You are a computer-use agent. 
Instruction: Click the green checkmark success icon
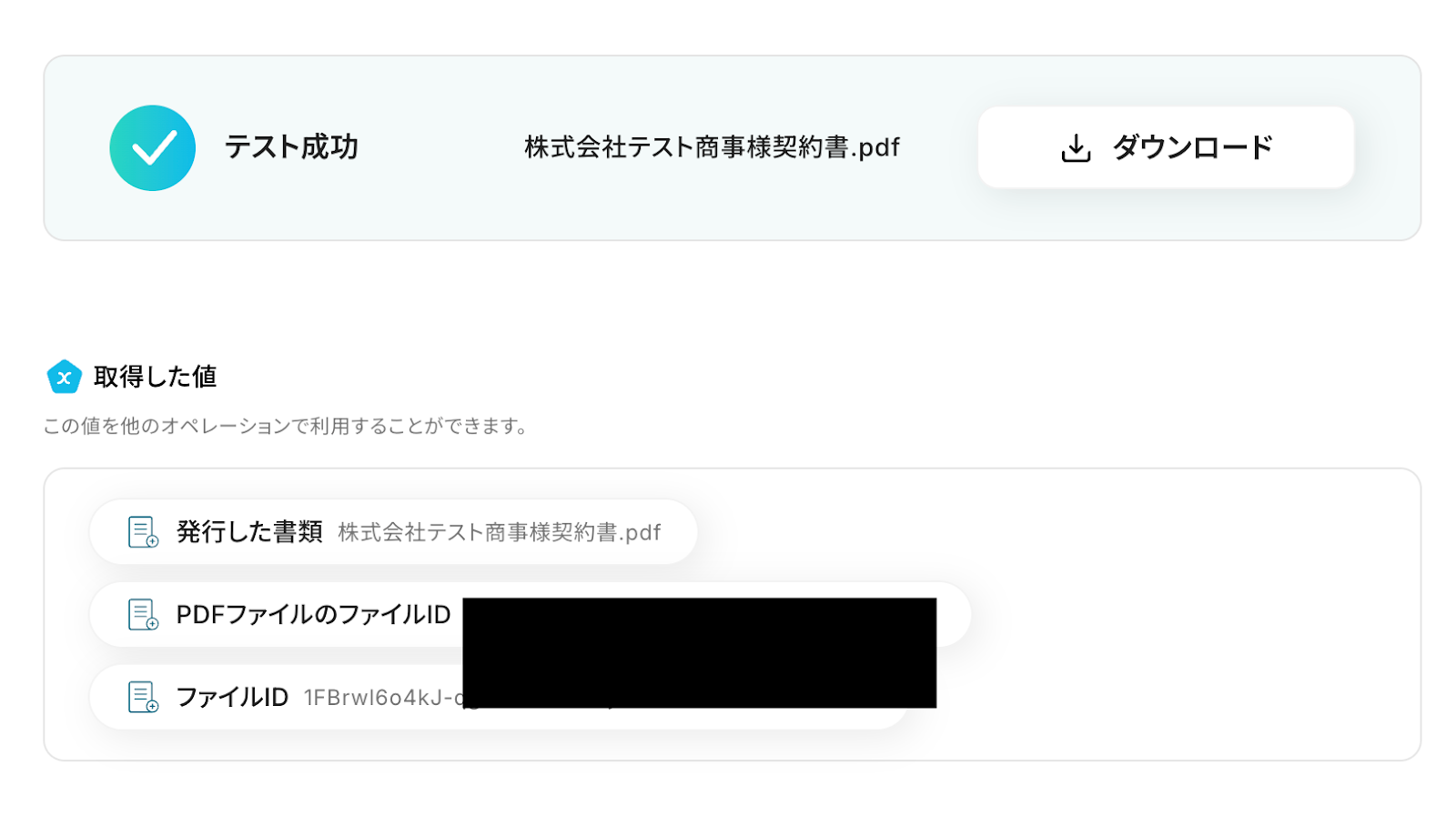tap(152, 147)
